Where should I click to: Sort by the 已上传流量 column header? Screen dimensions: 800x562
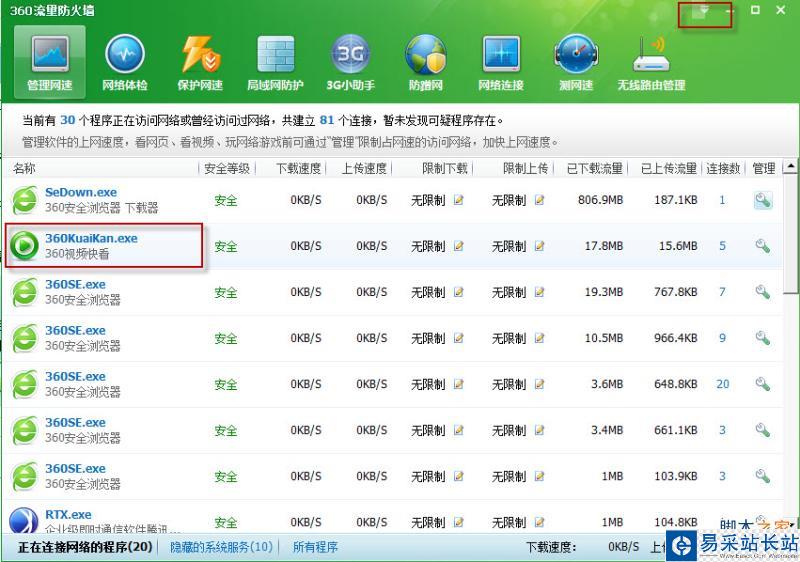pyautogui.click(x=669, y=168)
